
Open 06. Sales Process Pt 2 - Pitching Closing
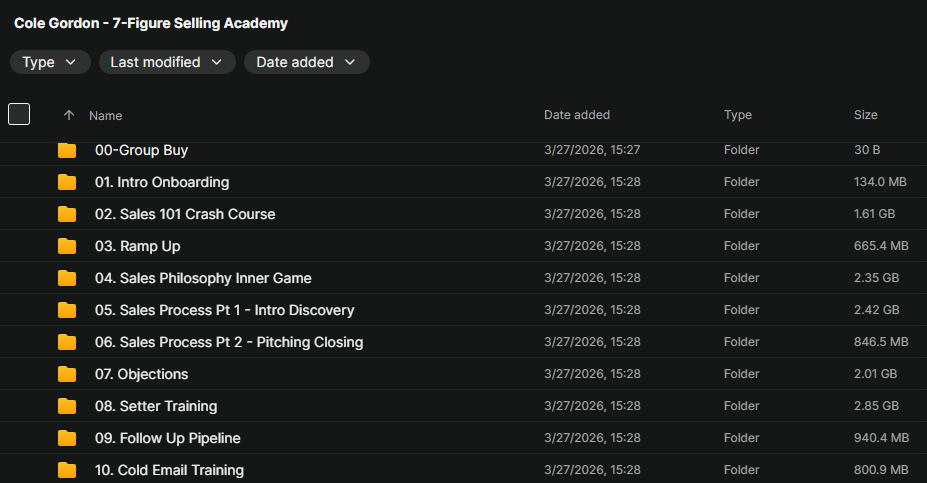(x=229, y=342)
